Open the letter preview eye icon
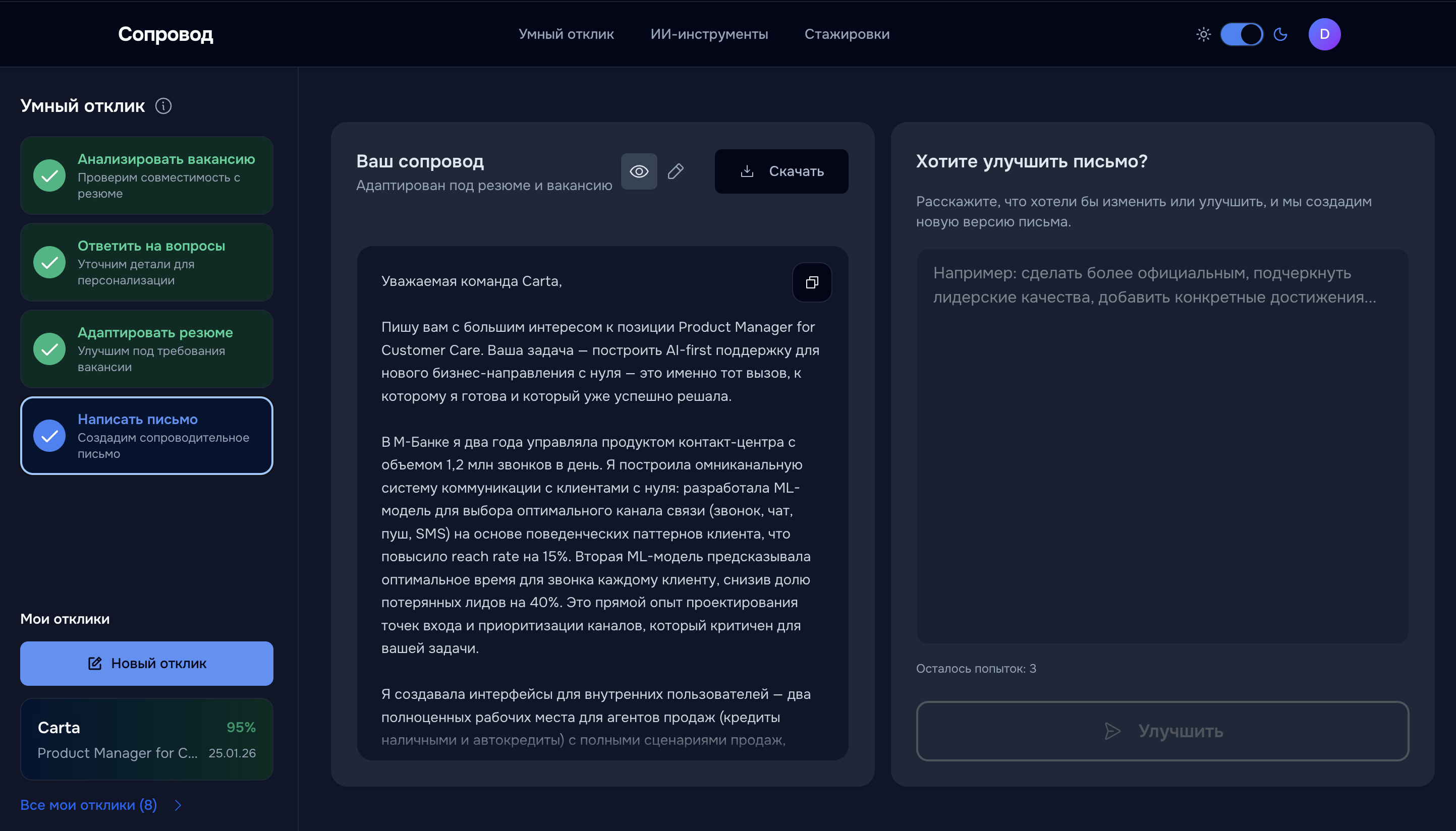 click(x=638, y=171)
